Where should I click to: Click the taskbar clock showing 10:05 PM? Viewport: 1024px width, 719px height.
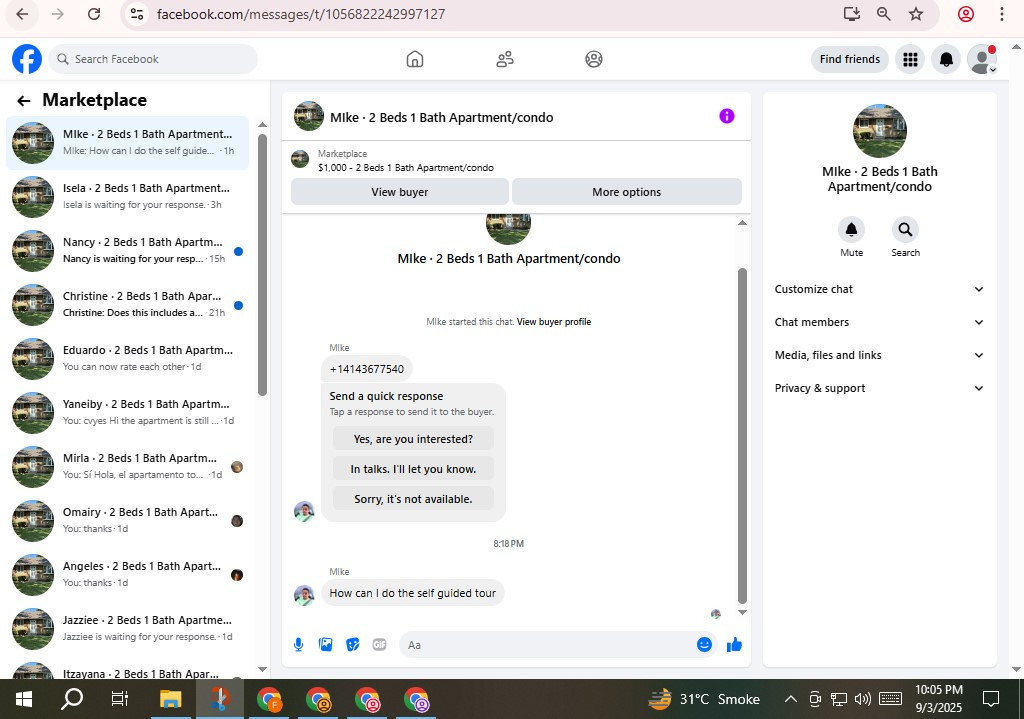pos(938,699)
